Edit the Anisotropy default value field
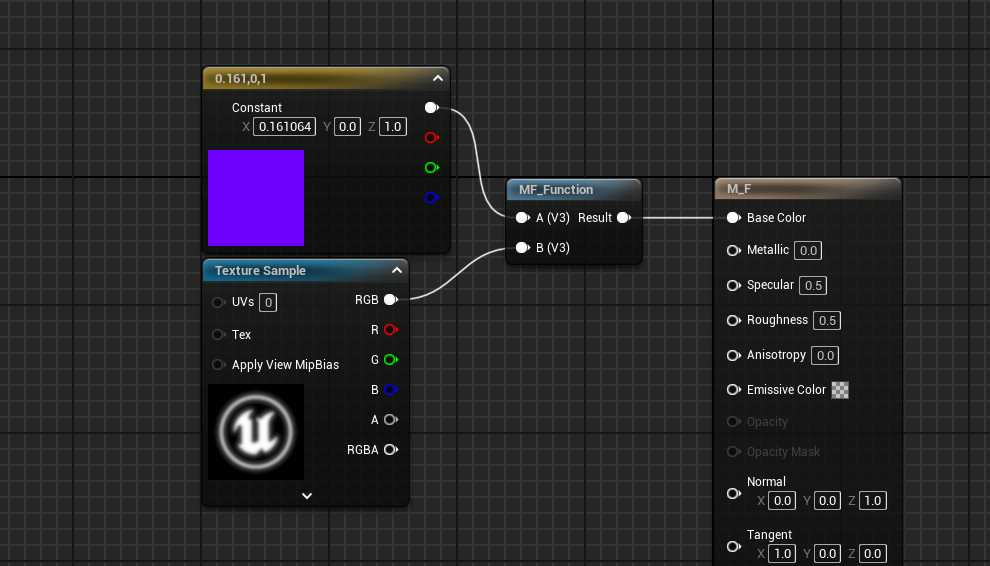 [x=825, y=356]
